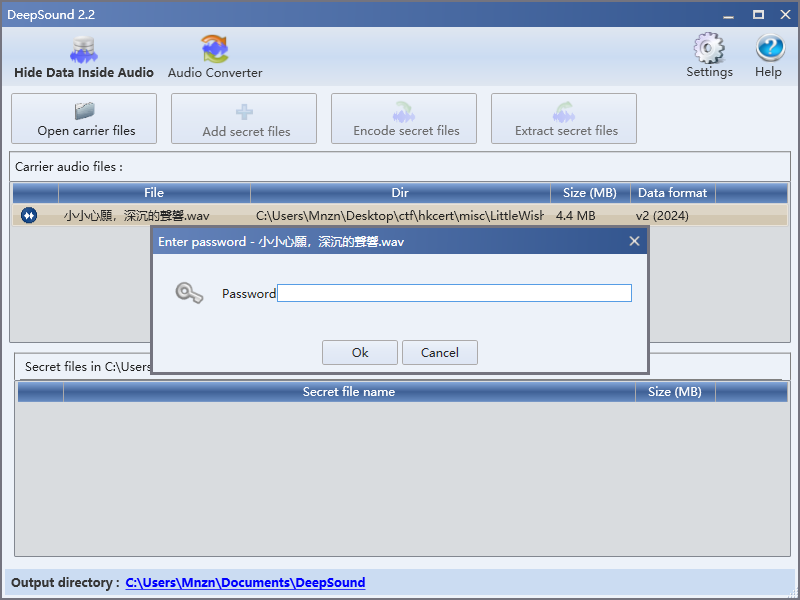
Task: Confirm the password with Ok
Action: coord(360,352)
